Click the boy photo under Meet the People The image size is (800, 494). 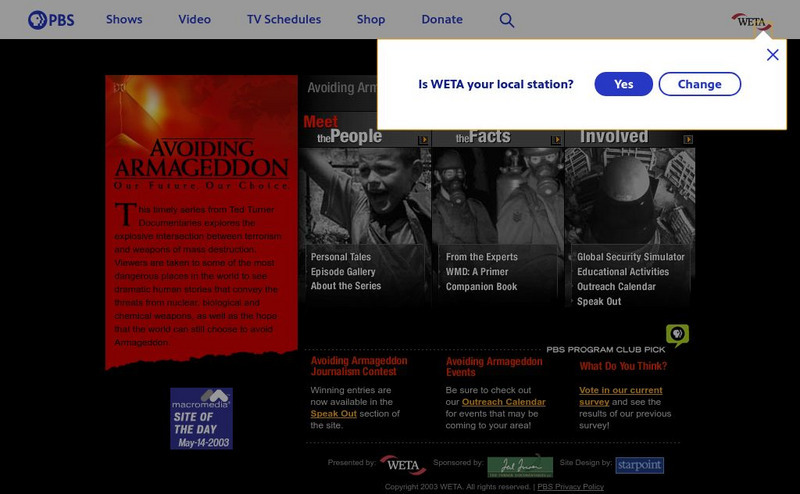coord(365,195)
